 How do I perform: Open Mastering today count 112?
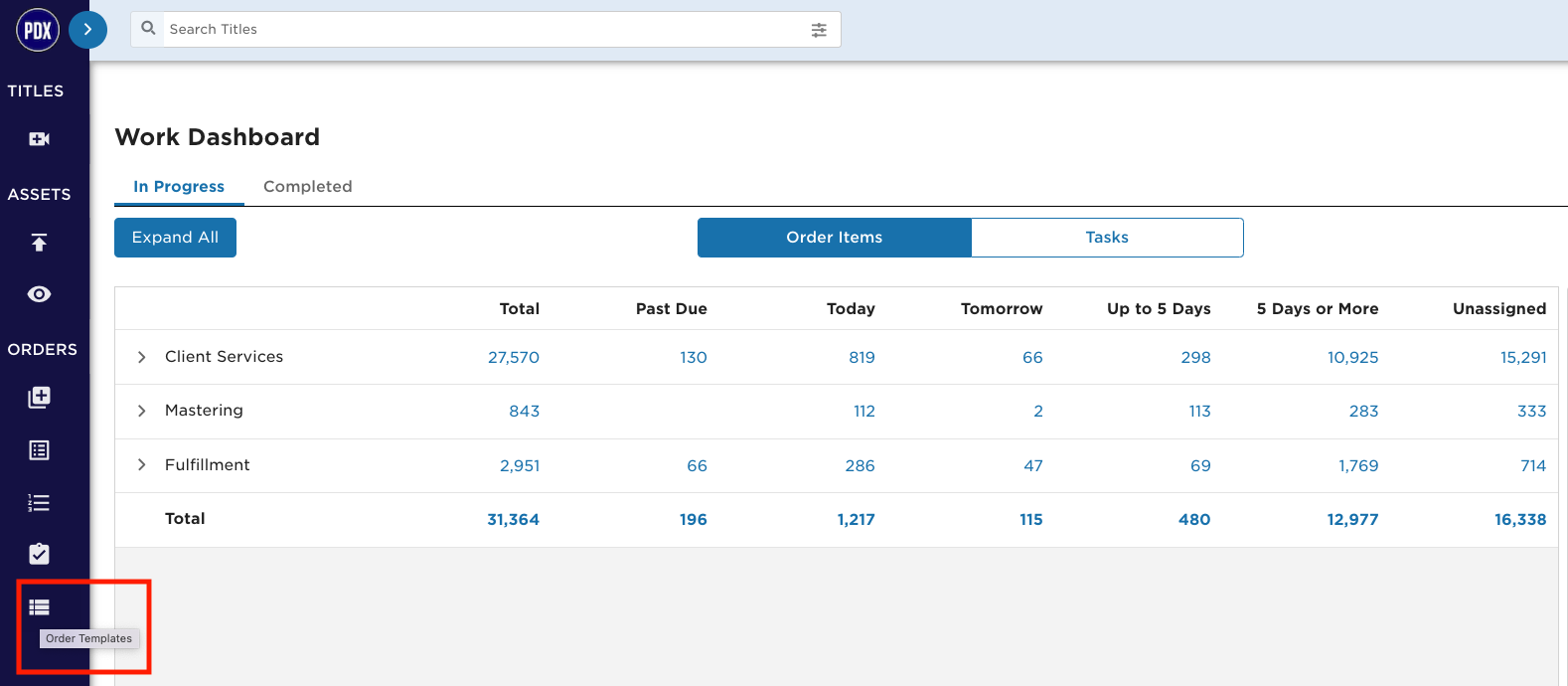[864, 412]
